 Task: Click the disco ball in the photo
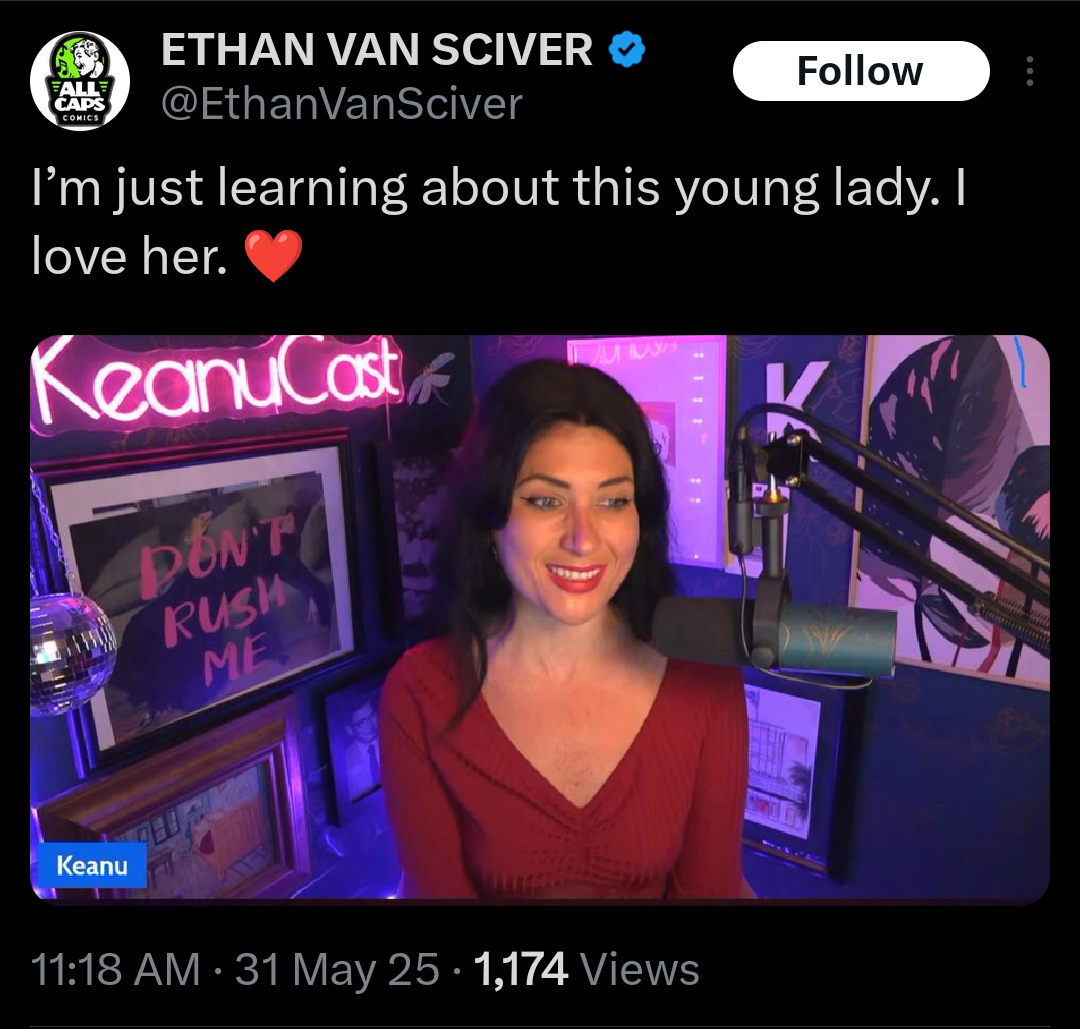71,651
